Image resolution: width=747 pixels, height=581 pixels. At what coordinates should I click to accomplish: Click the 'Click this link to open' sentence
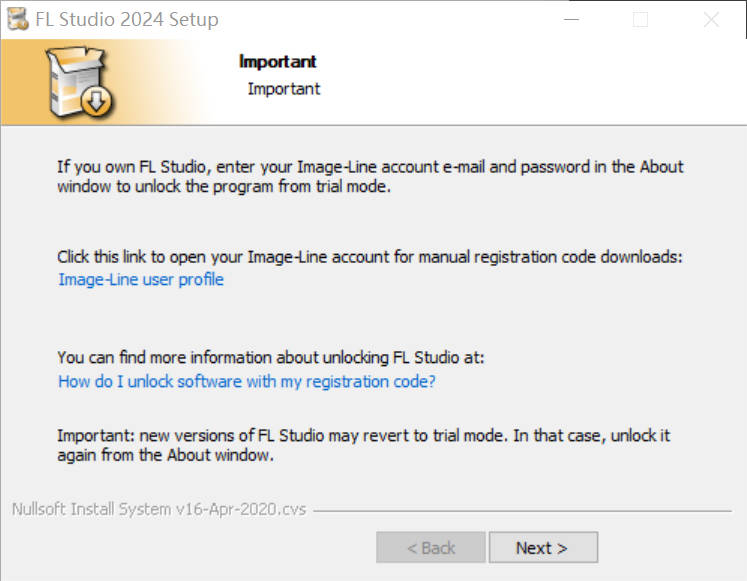370,257
